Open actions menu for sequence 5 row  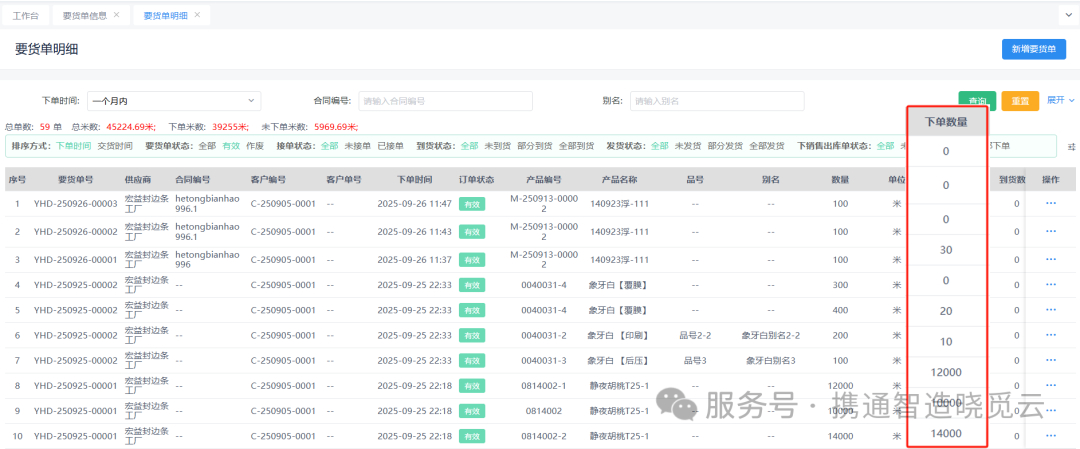[1050, 310]
